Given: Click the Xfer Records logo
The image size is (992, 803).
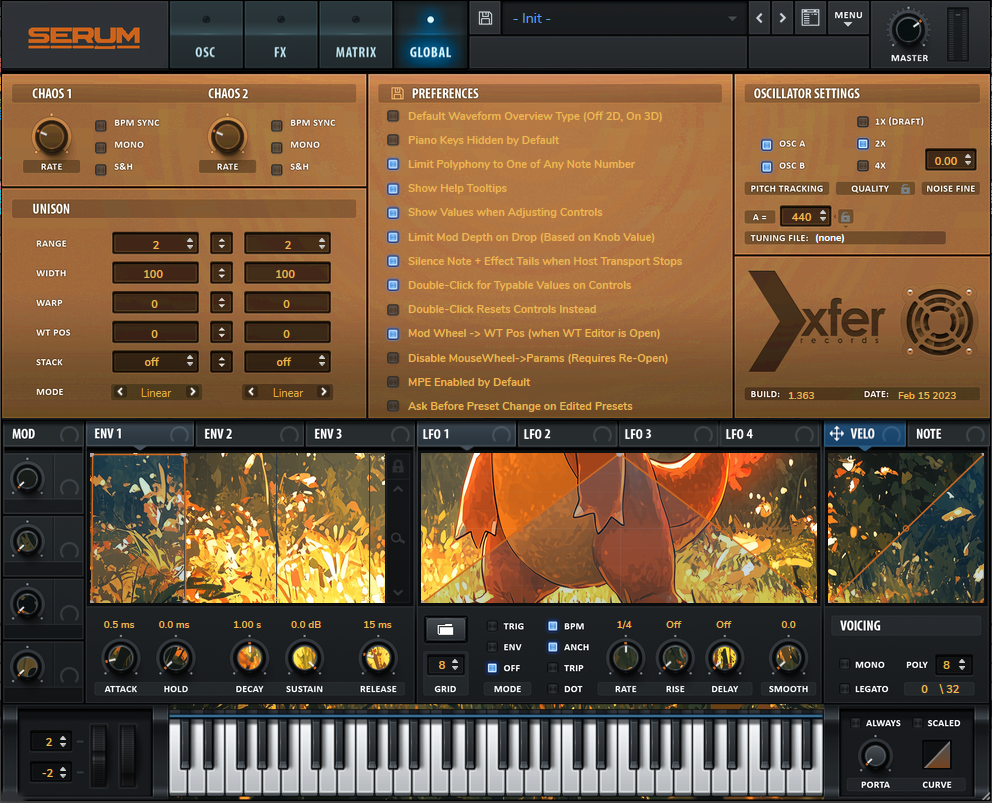Looking at the screenshot, I should pyautogui.click(x=816, y=321).
